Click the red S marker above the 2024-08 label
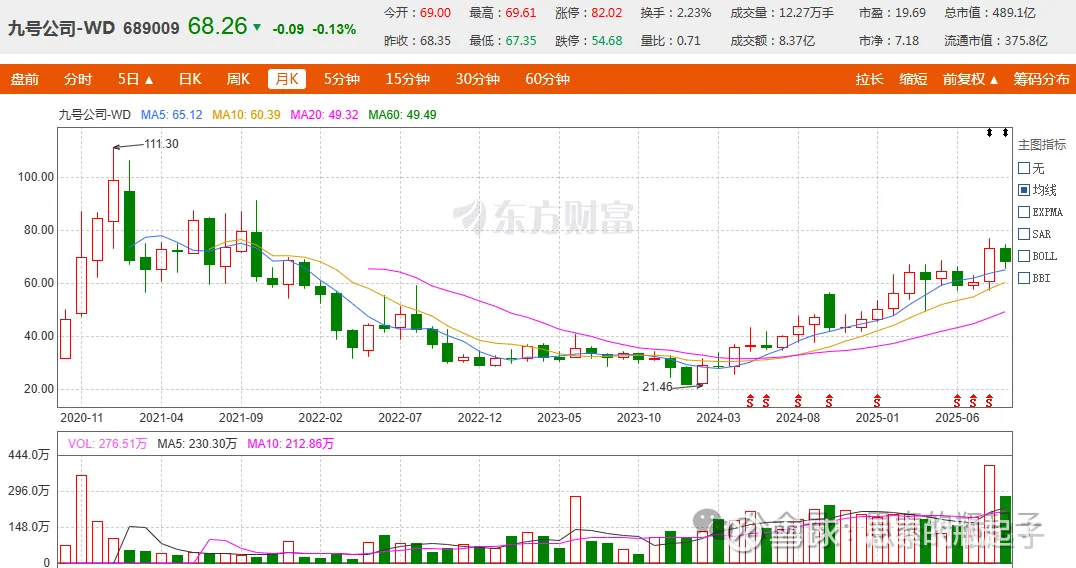1076x568 pixels. tap(798, 401)
